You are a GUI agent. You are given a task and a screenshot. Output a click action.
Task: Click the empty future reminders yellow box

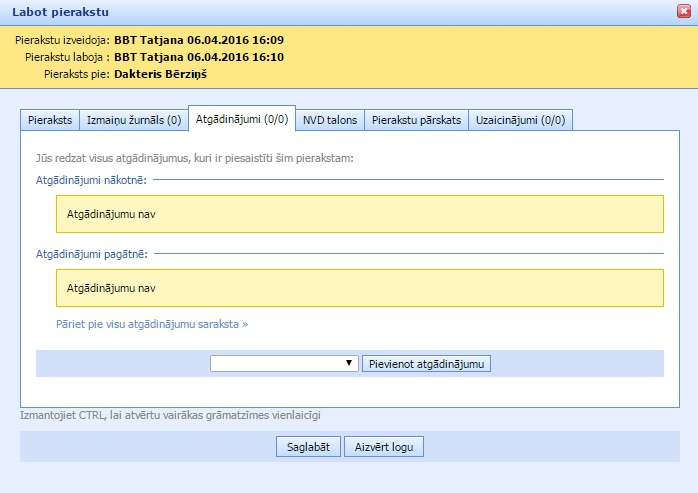pos(359,214)
